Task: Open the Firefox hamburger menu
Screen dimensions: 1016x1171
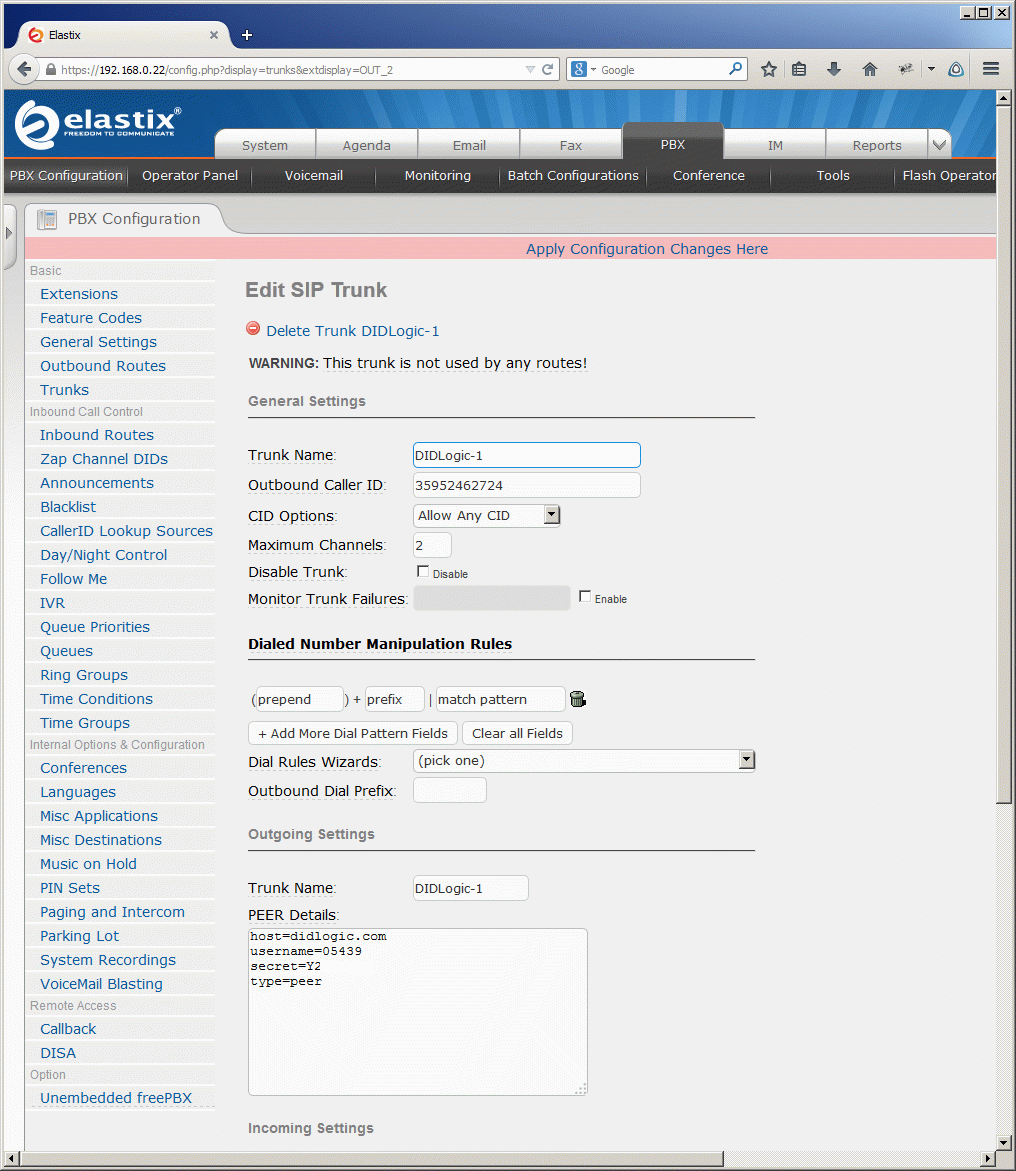Action: pos(991,69)
